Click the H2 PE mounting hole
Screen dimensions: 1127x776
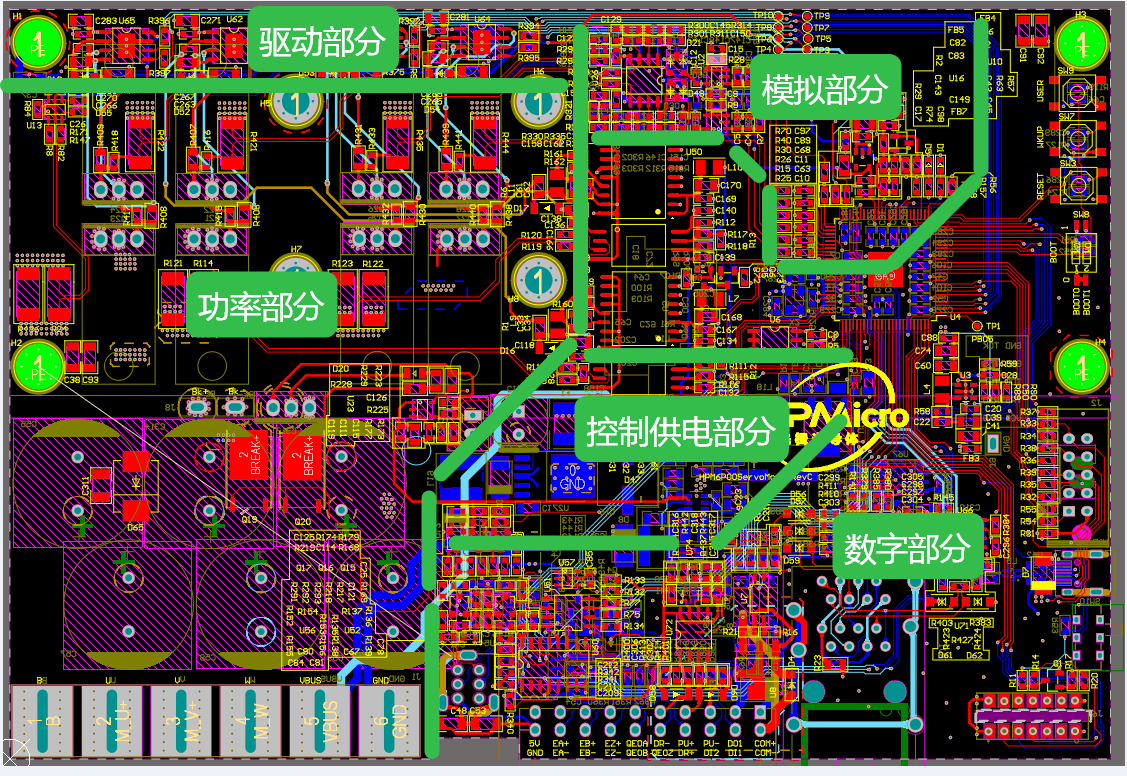pos(38,366)
